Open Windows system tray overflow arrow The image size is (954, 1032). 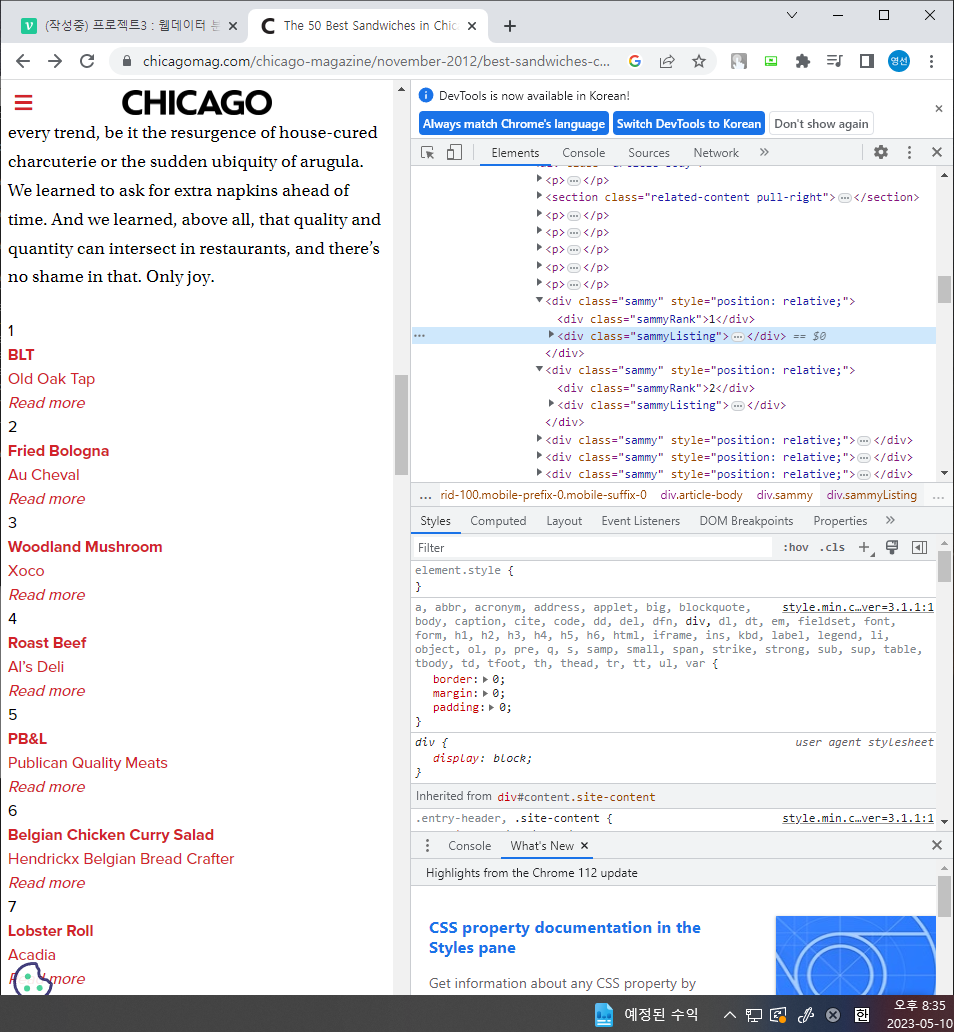(x=729, y=1014)
